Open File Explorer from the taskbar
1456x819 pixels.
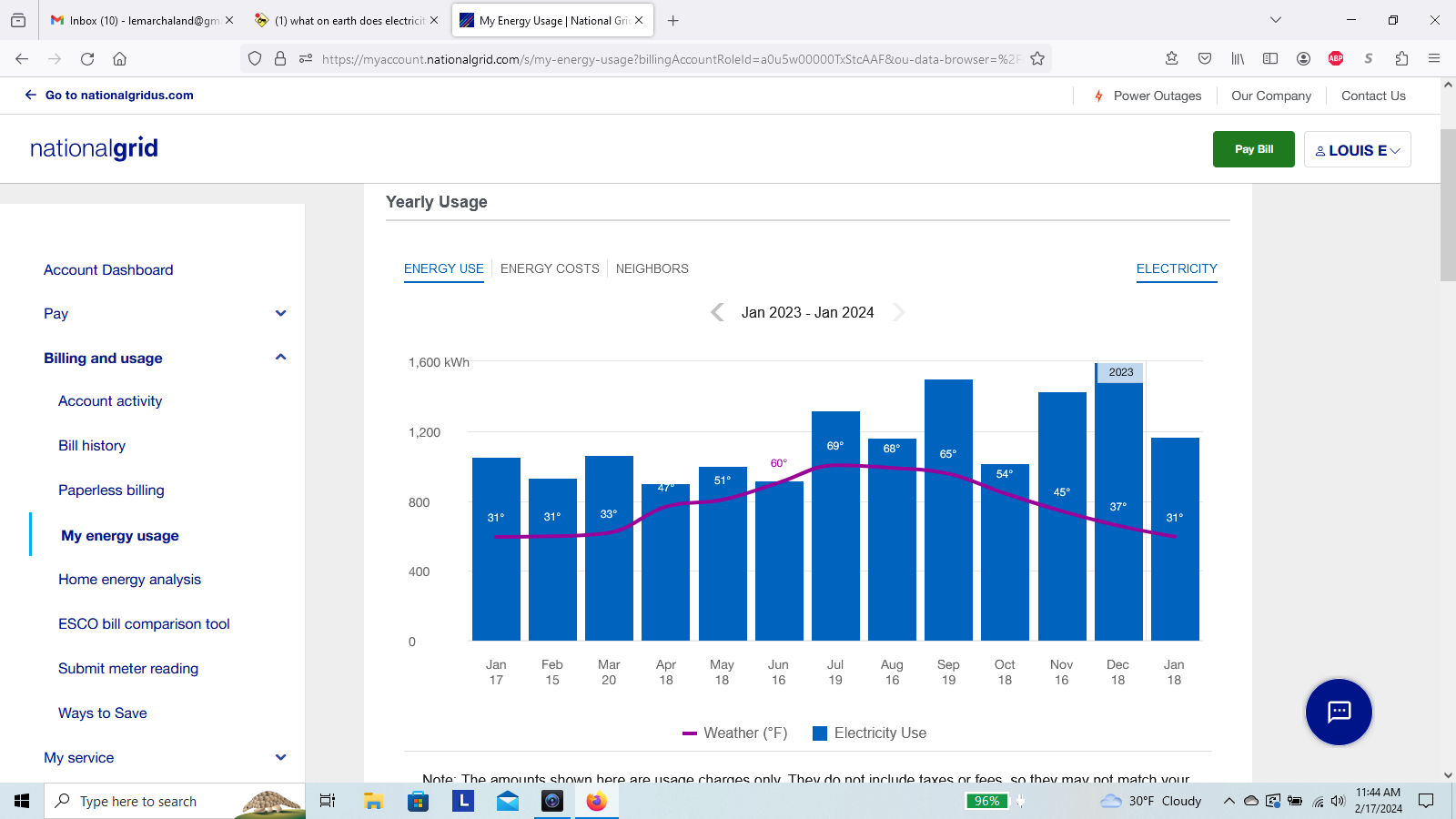(x=373, y=801)
